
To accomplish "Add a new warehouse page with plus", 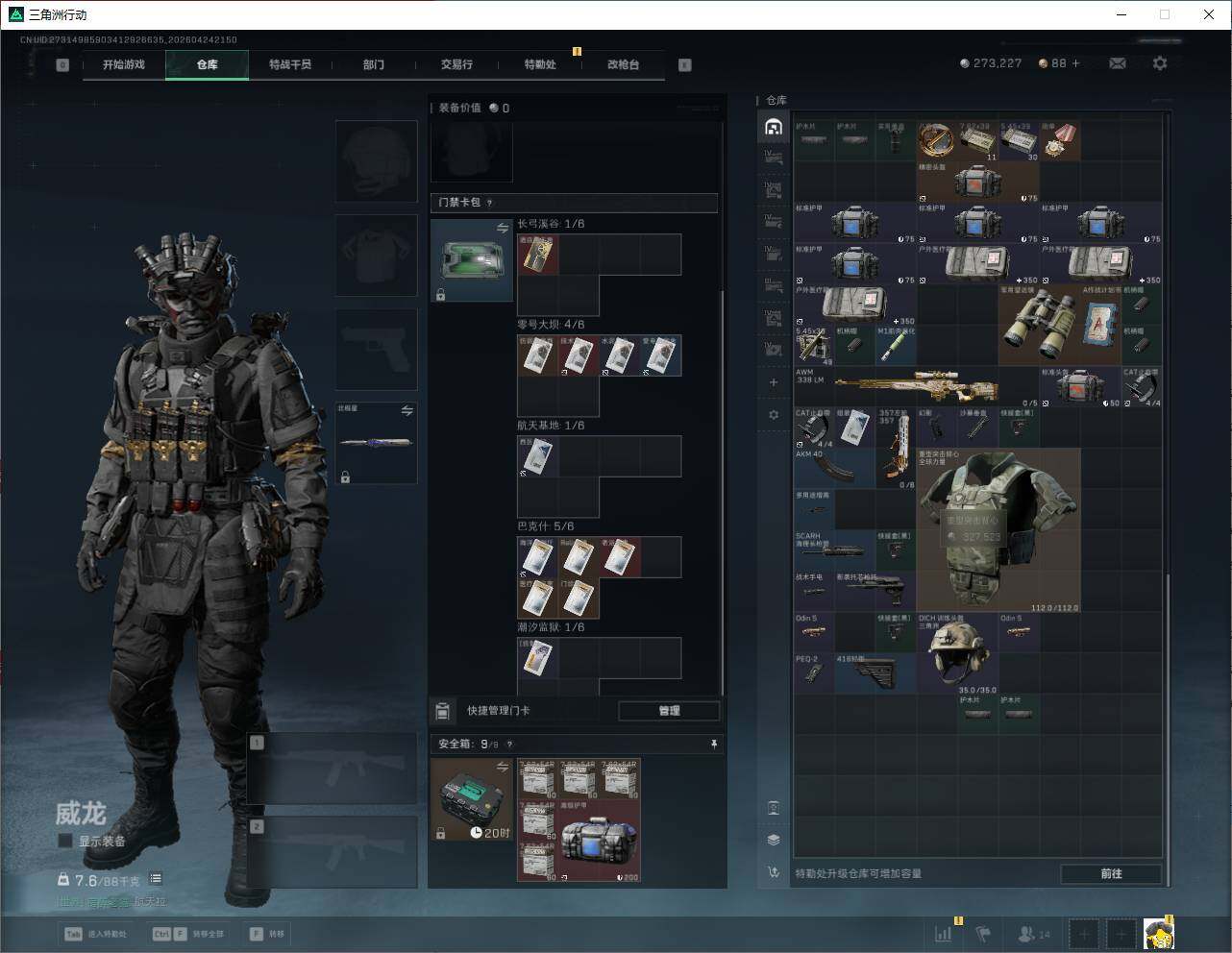I will pos(774,382).
